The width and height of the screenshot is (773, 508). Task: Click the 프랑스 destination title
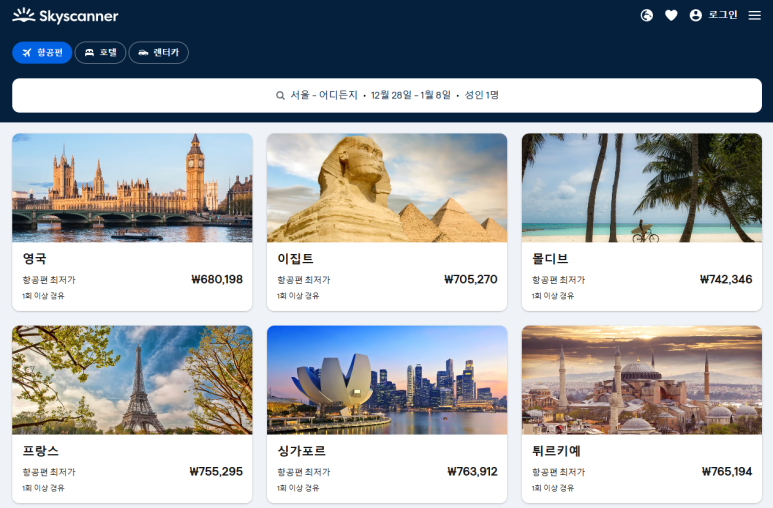coord(41,451)
